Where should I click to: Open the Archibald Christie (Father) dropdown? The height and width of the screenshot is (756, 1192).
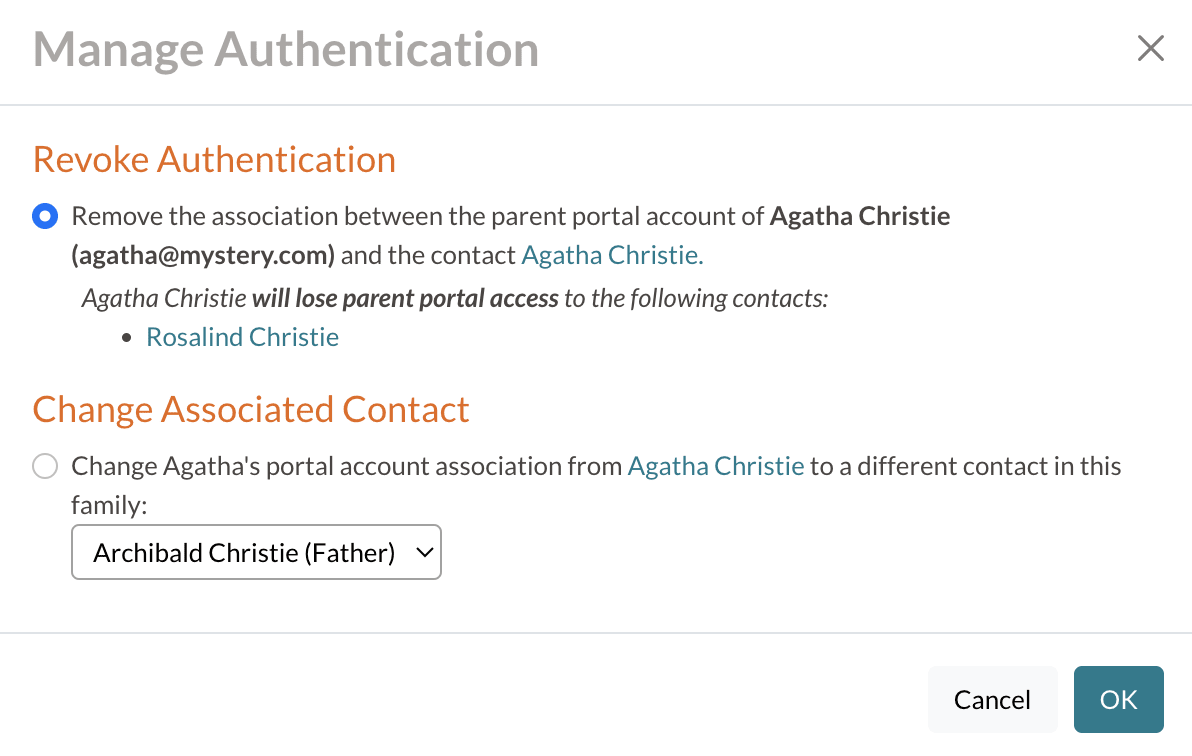tap(245, 552)
